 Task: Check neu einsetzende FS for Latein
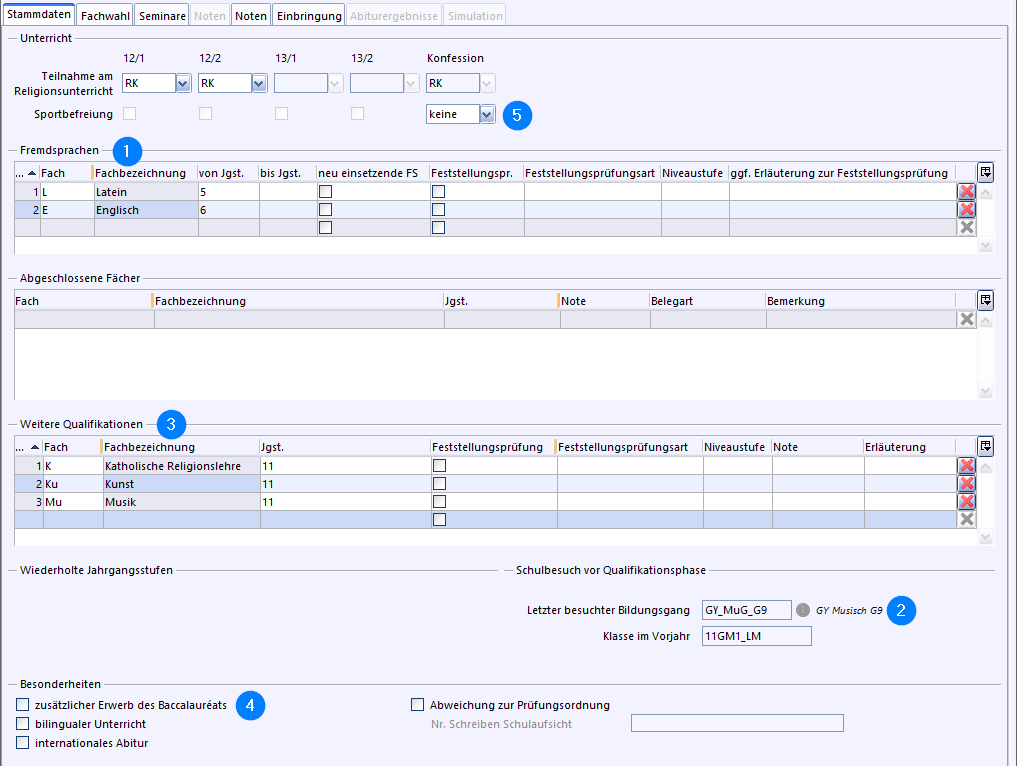pos(326,191)
